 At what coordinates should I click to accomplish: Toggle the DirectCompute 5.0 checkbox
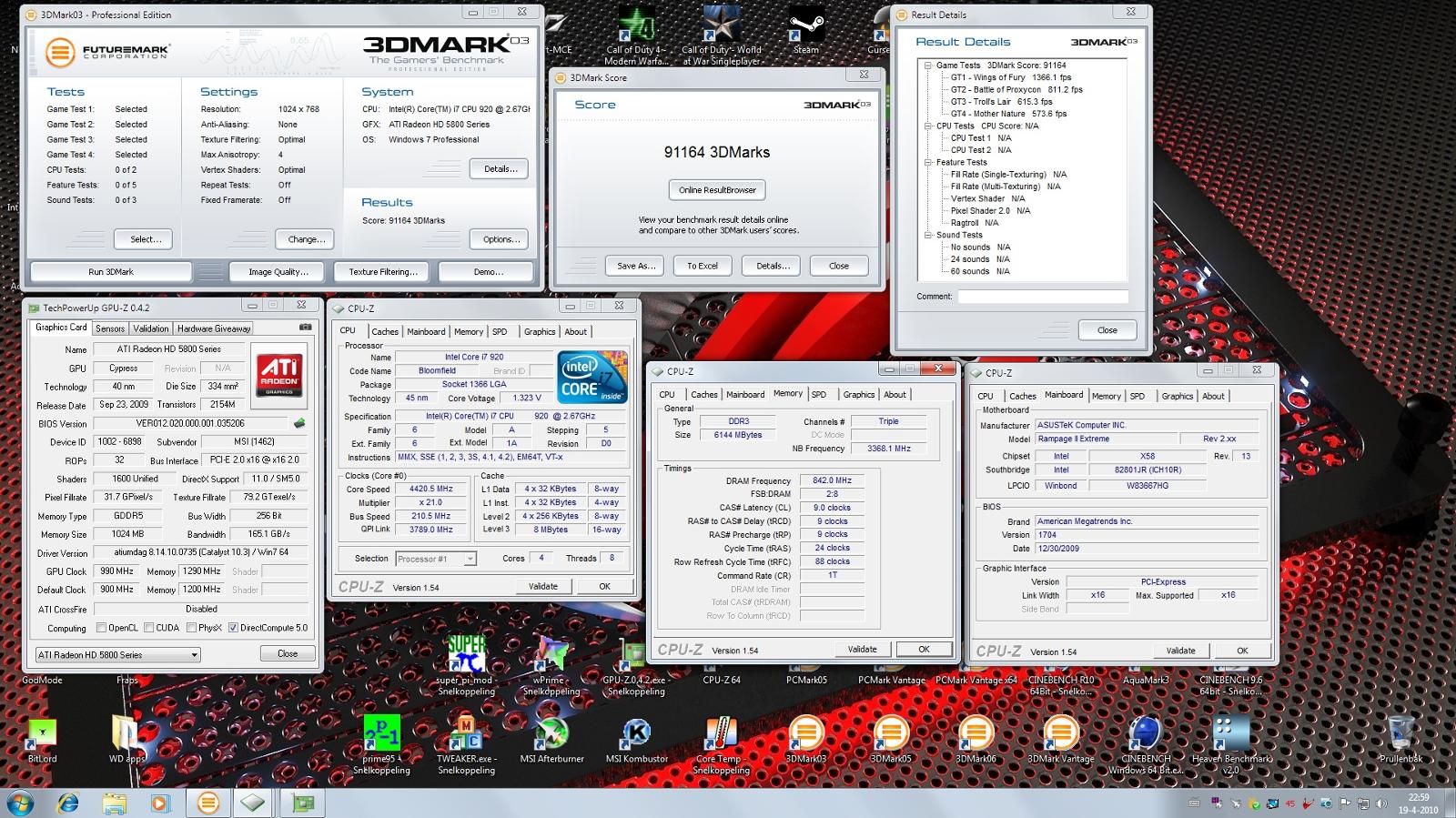(233, 628)
